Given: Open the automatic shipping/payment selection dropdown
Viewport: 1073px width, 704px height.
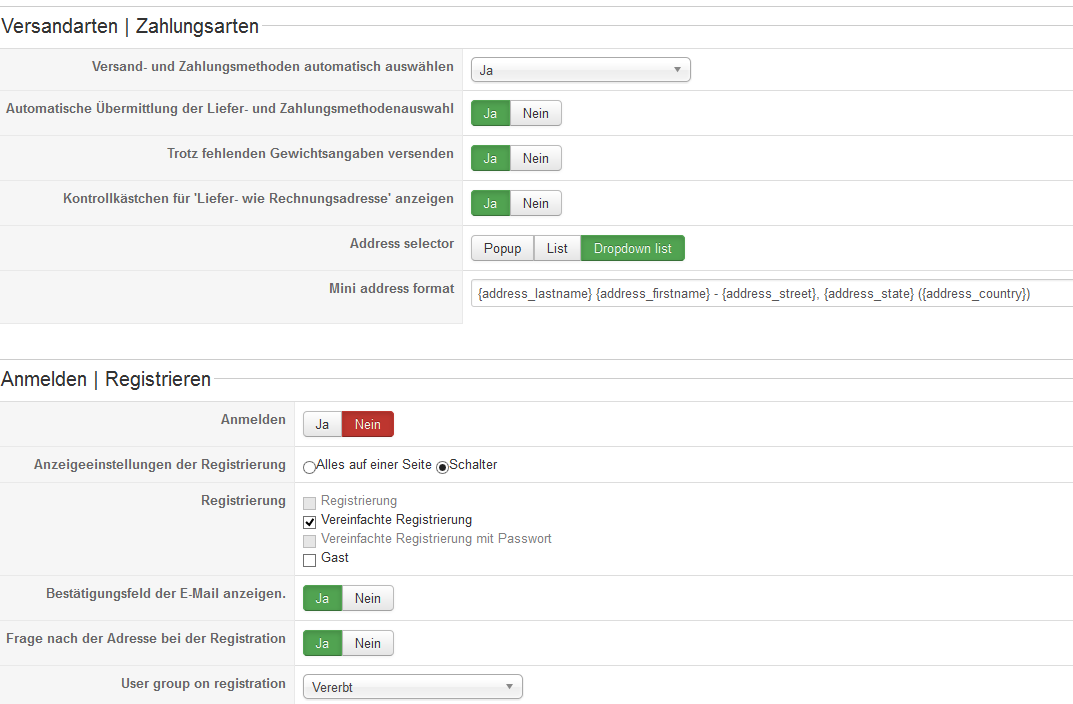Looking at the screenshot, I should coord(580,70).
